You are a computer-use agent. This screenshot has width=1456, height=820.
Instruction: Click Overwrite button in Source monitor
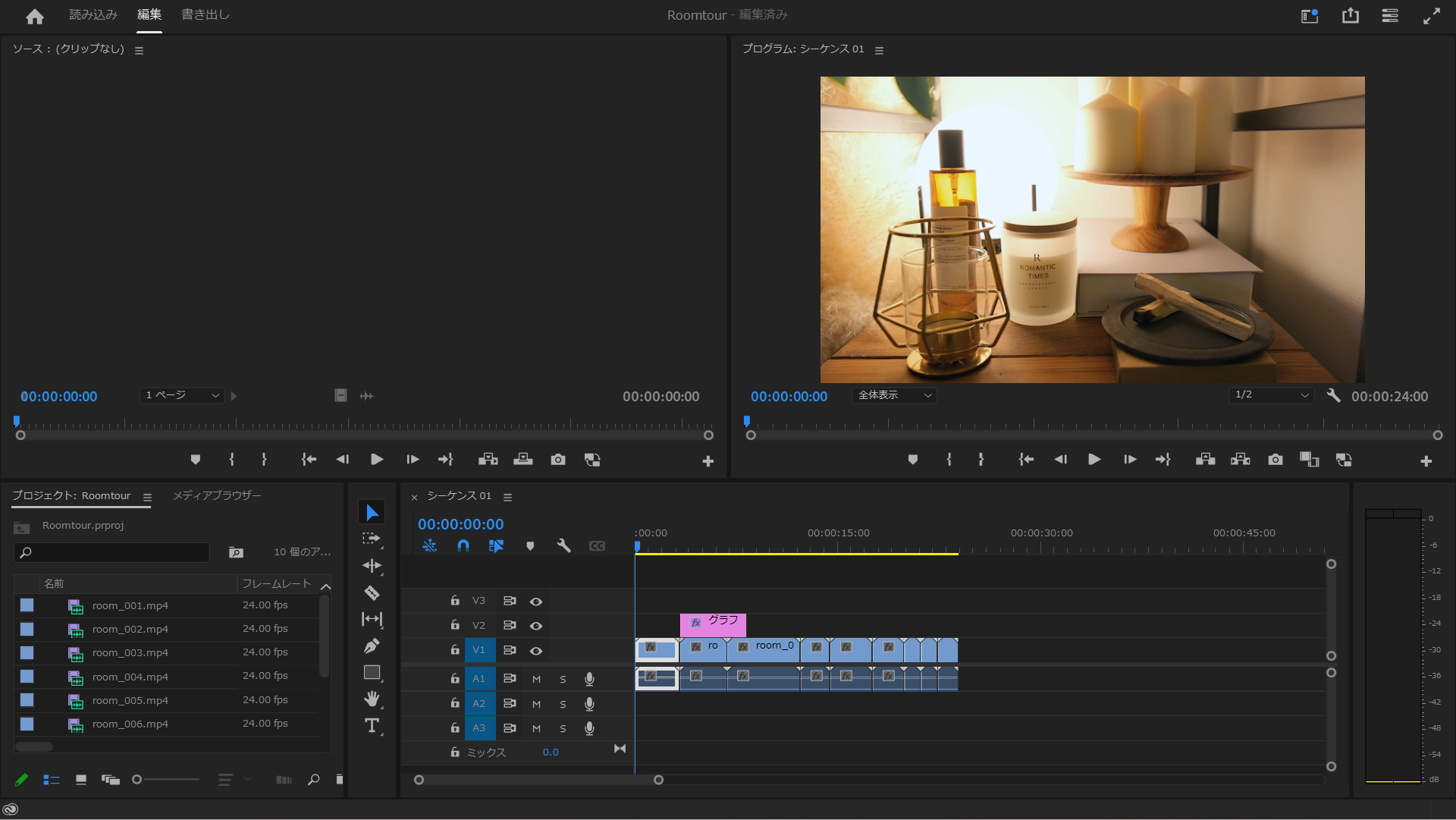point(523,460)
